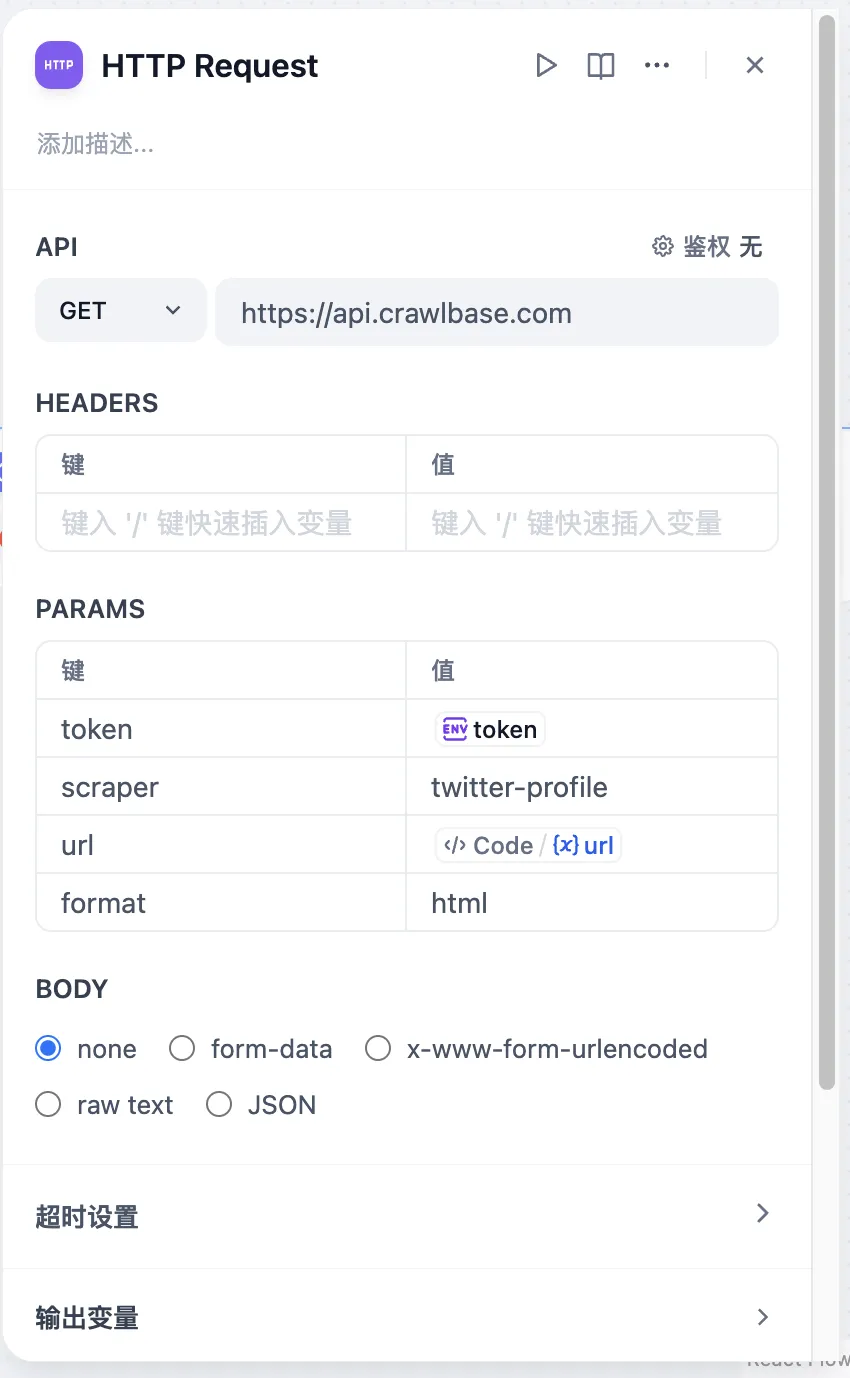Run the HTTP Request node
Screen dimensions: 850x1378
coord(546,66)
